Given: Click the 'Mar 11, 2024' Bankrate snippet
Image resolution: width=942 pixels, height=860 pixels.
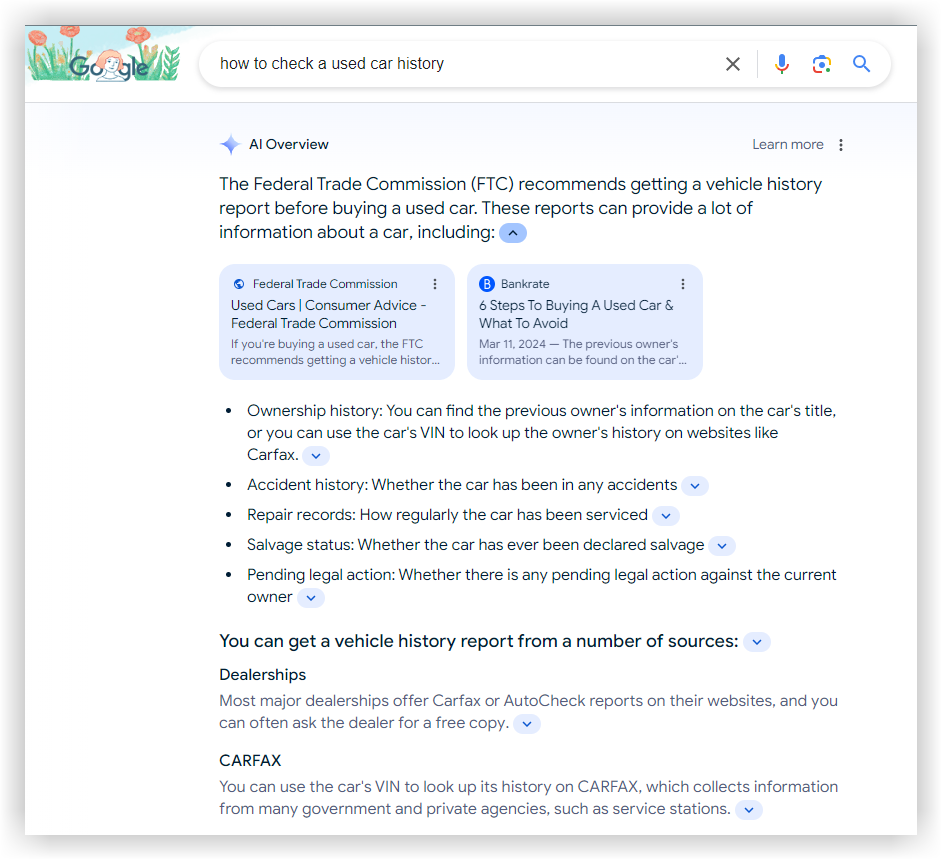Looking at the screenshot, I should tap(583, 352).
